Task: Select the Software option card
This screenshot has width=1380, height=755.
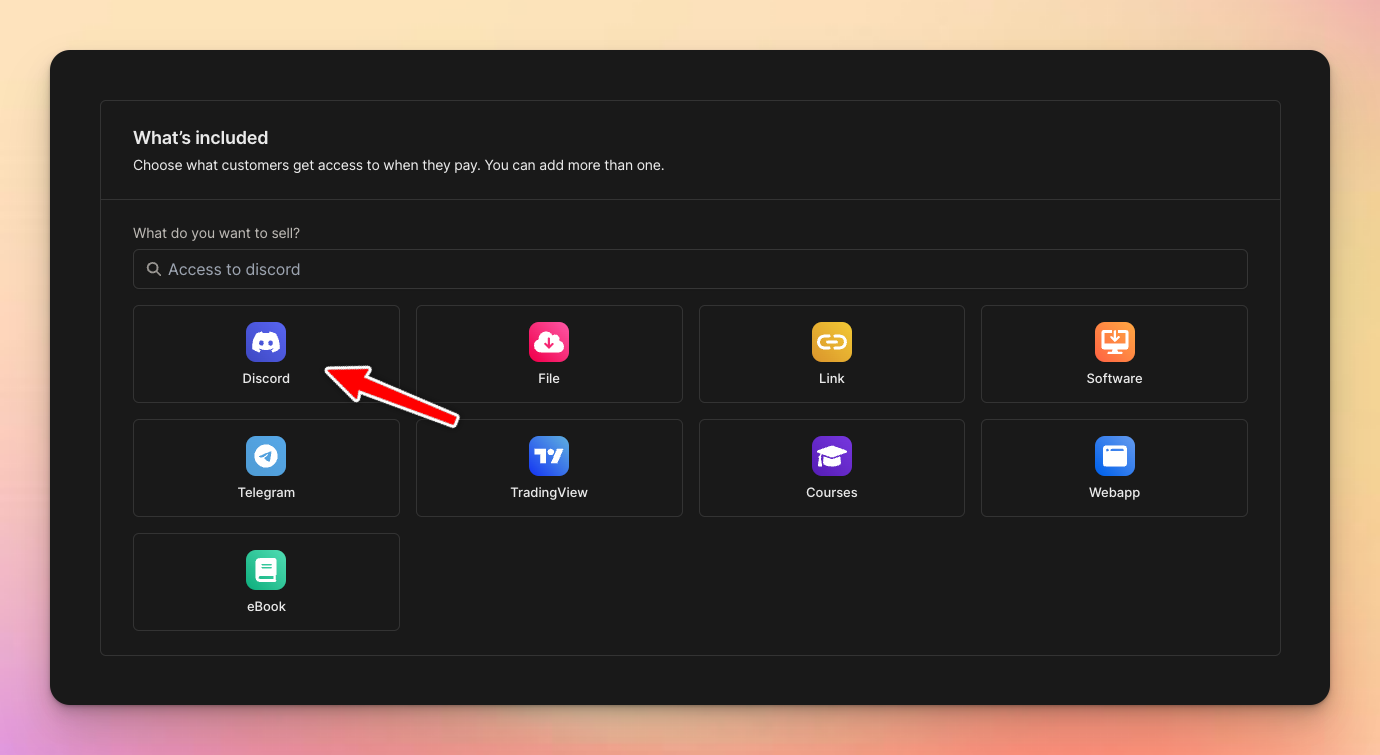Action: tap(1114, 354)
